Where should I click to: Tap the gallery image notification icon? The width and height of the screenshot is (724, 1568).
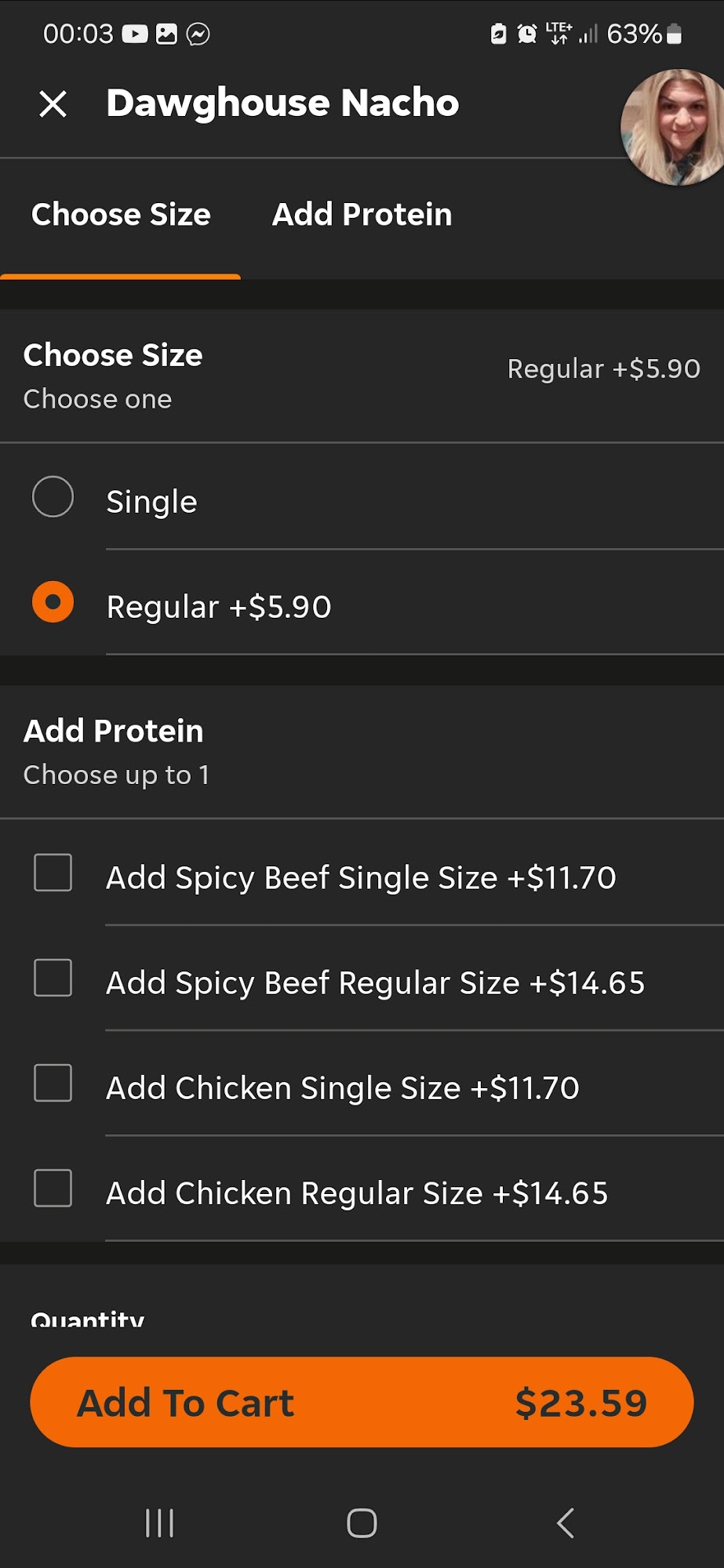166,34
